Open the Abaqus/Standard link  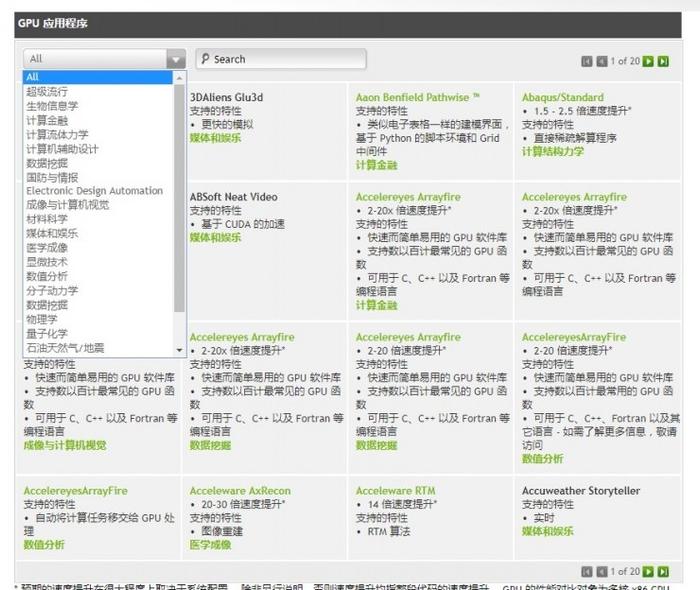click(562, 97)
